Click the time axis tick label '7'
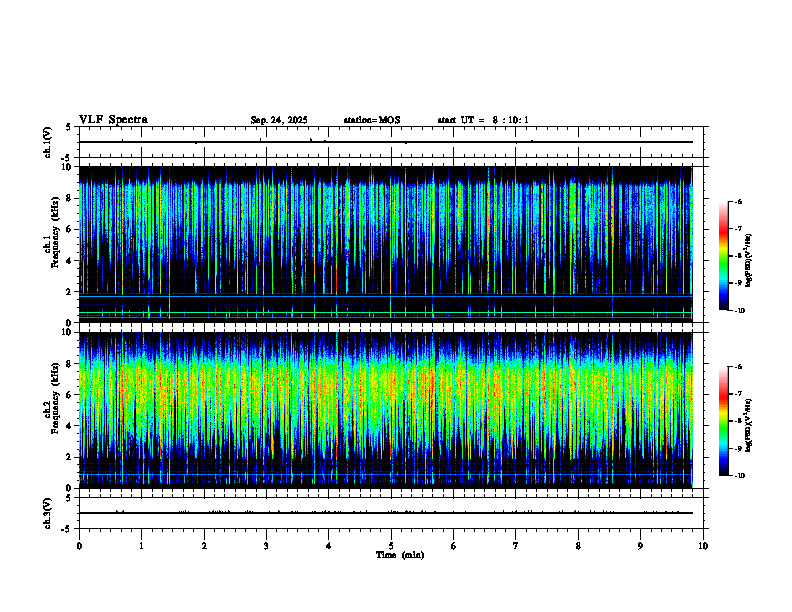 tap(516, 546)
